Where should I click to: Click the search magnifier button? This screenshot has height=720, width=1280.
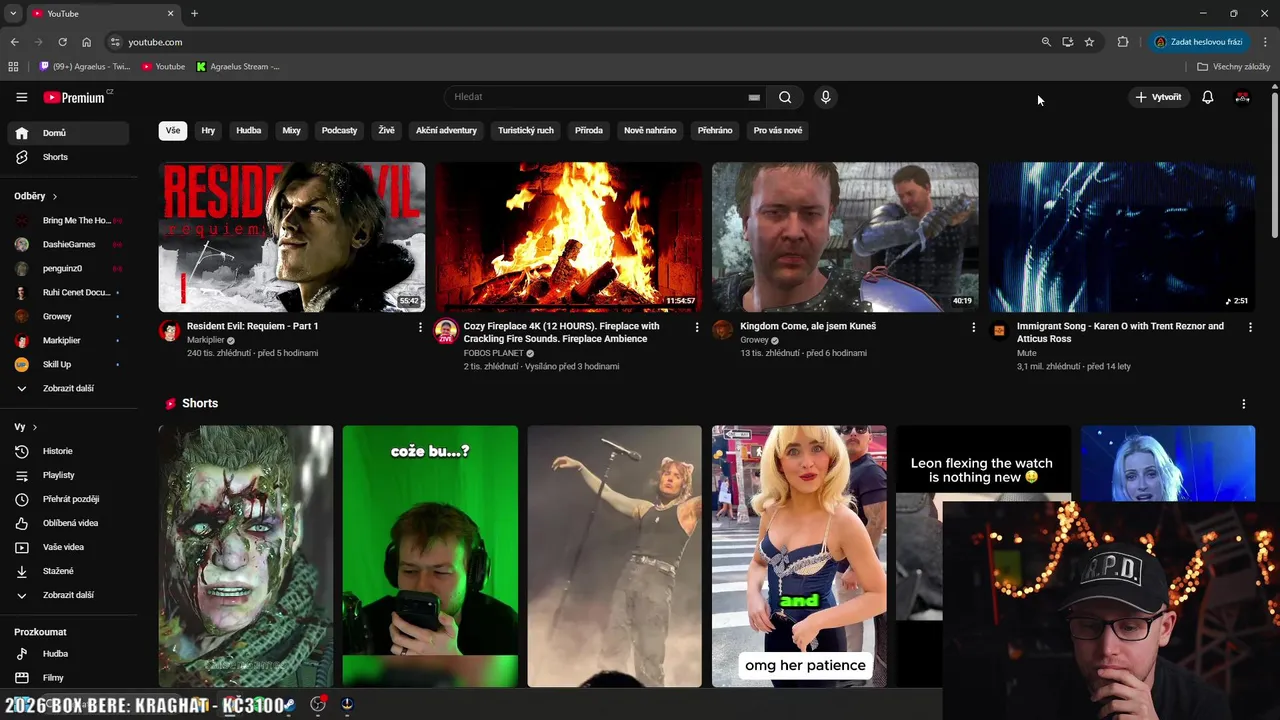tap(785, 97)
